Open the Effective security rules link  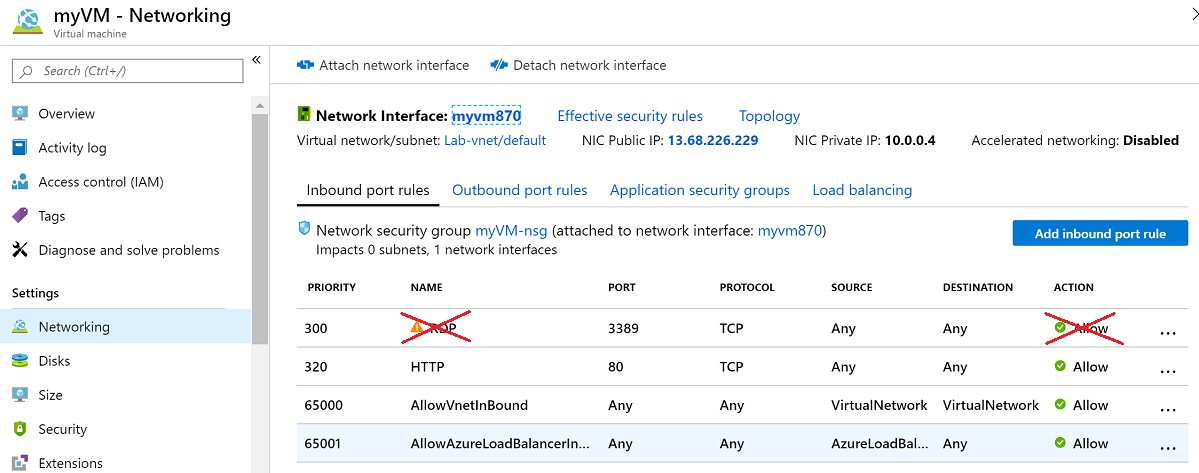(x=630, y=116)
